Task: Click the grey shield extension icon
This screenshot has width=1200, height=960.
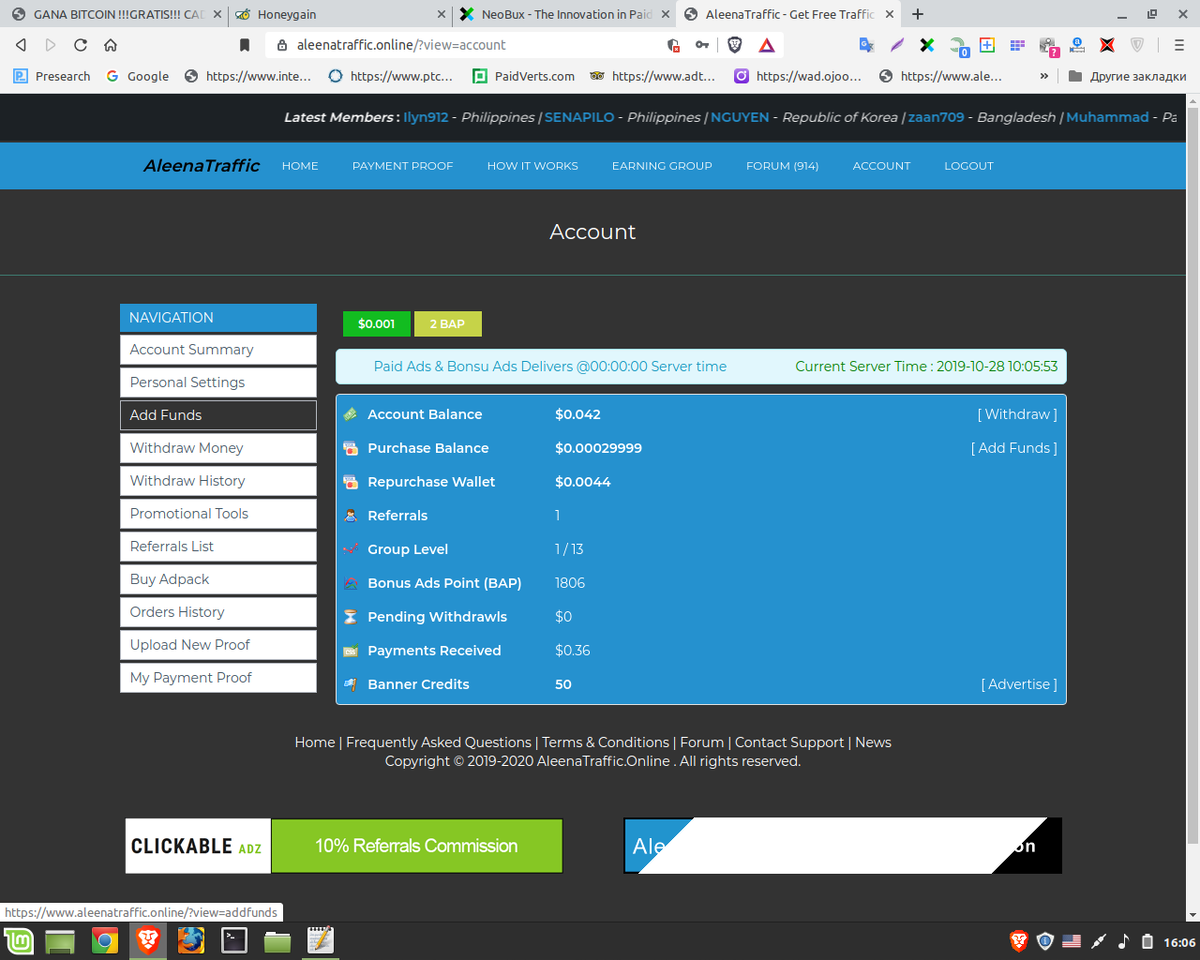Action: point(1137,45)
